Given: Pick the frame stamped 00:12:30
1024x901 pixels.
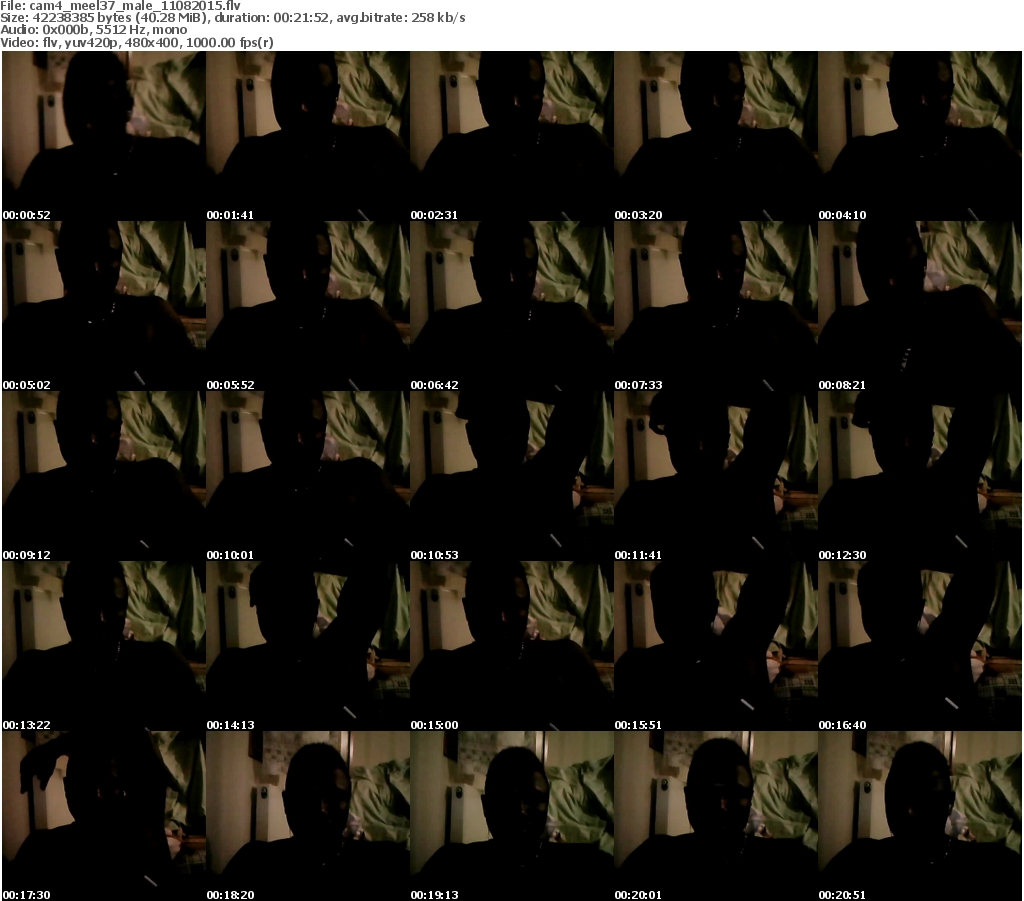Looking at the screenshot, I should 920,476.
